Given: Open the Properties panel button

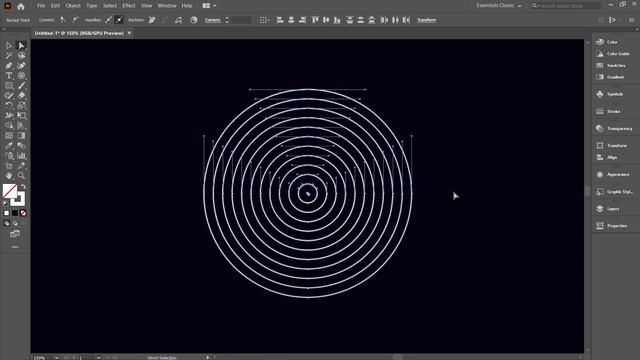Looking at the screenshot, I should (612, 225).
